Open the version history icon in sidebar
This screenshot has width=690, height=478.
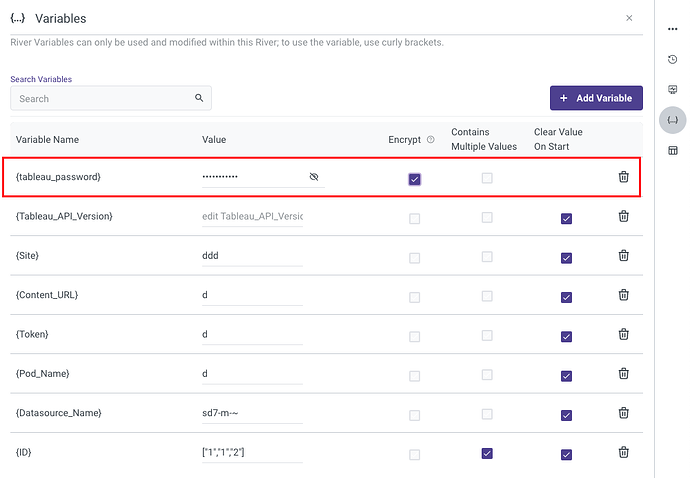(672, 59)
